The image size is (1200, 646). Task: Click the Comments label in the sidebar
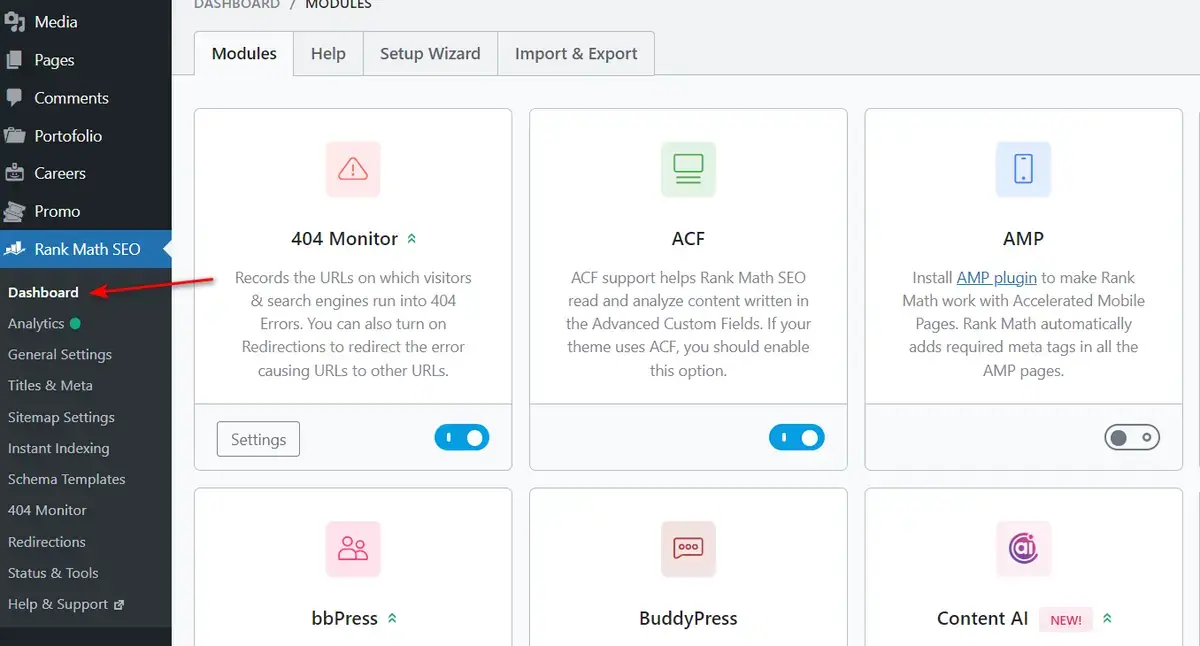pos(71,98)
